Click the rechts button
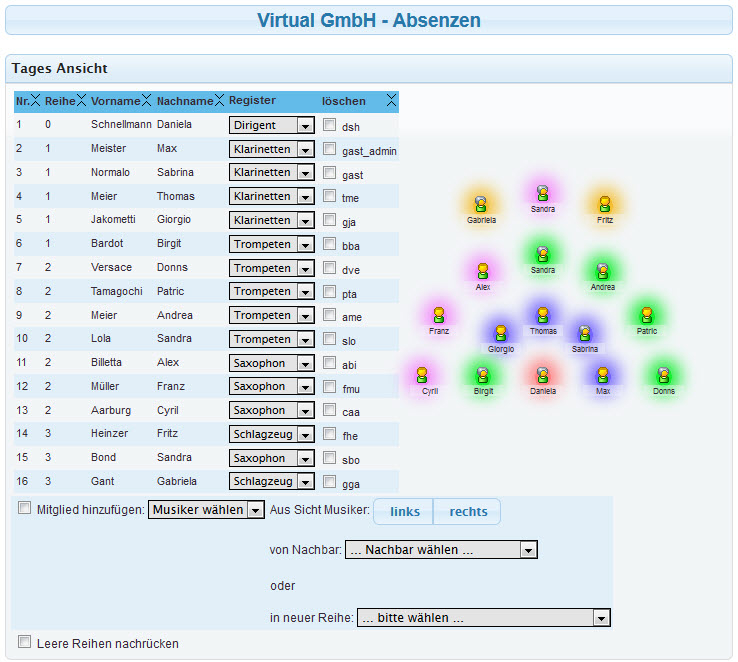The image size is (738, 662). click(x=468, y=512)
